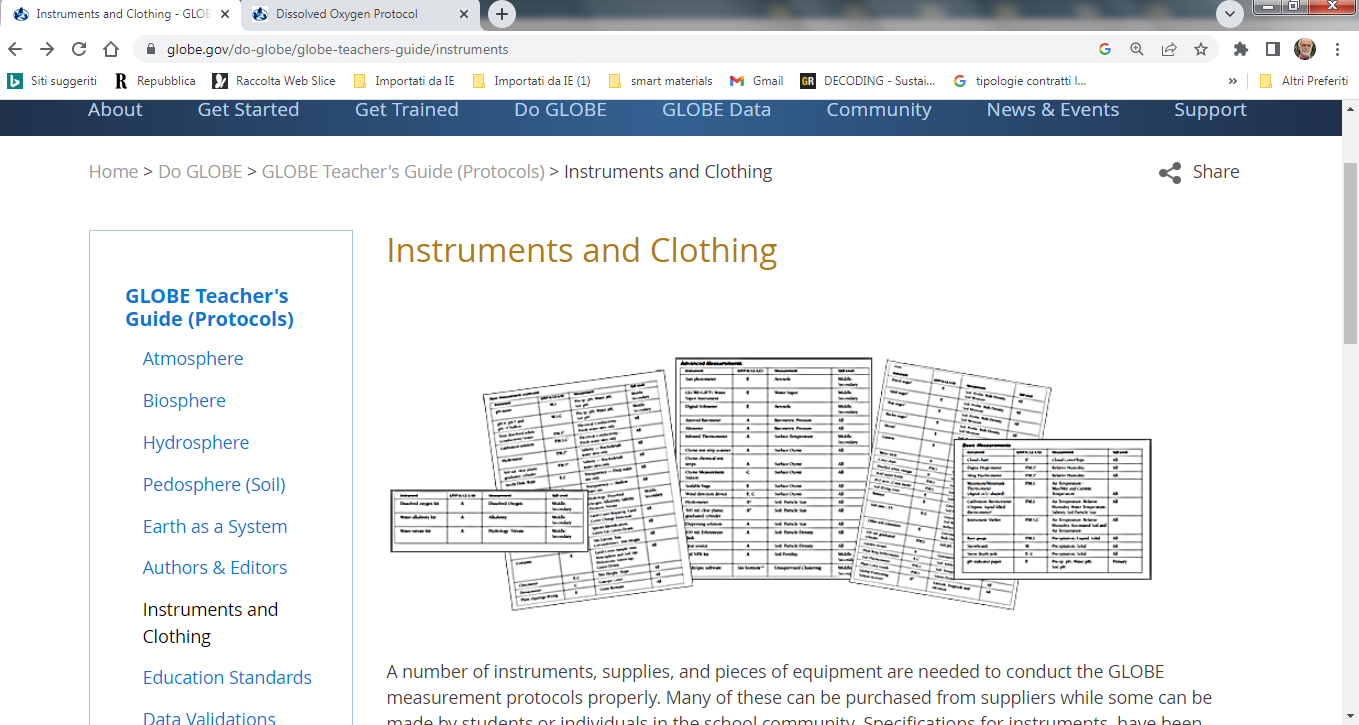
Task: Open the GLOBE Data menu
Action: coord(716,110)
